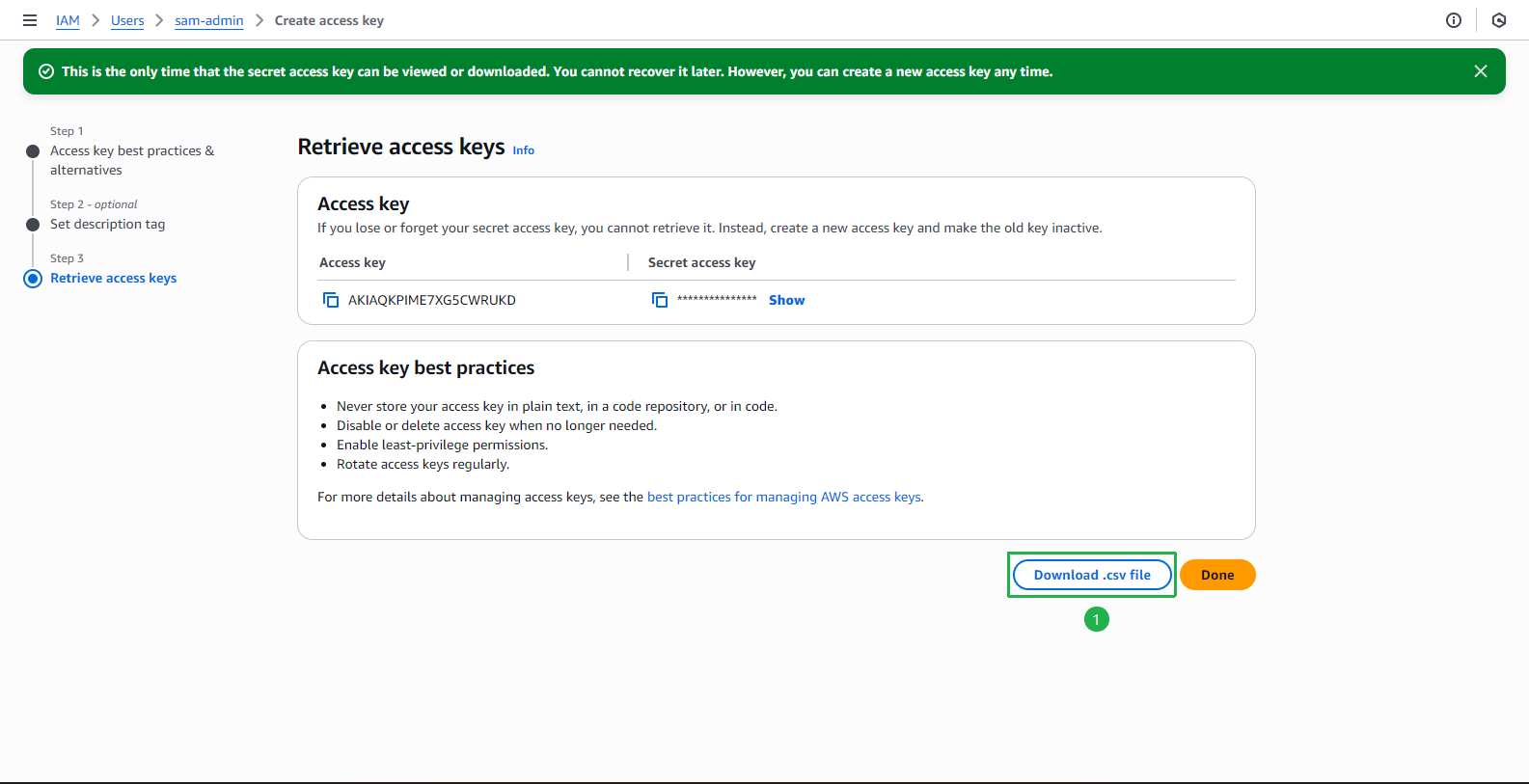Select step 2 Set description tag
The height and width of the screenshot is (784, 1529).
(107, 224)
